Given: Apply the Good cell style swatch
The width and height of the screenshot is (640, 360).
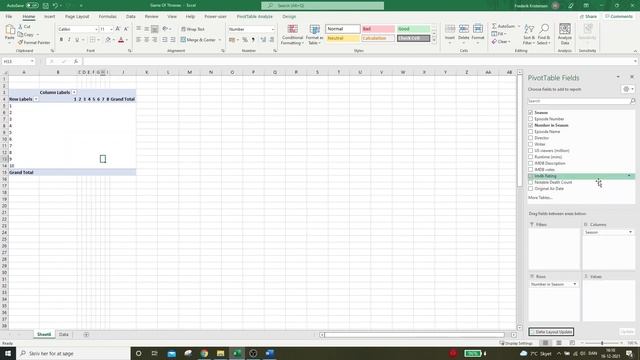Looking at the screenshot, I should pyautogui.click(x=413, y=29).
